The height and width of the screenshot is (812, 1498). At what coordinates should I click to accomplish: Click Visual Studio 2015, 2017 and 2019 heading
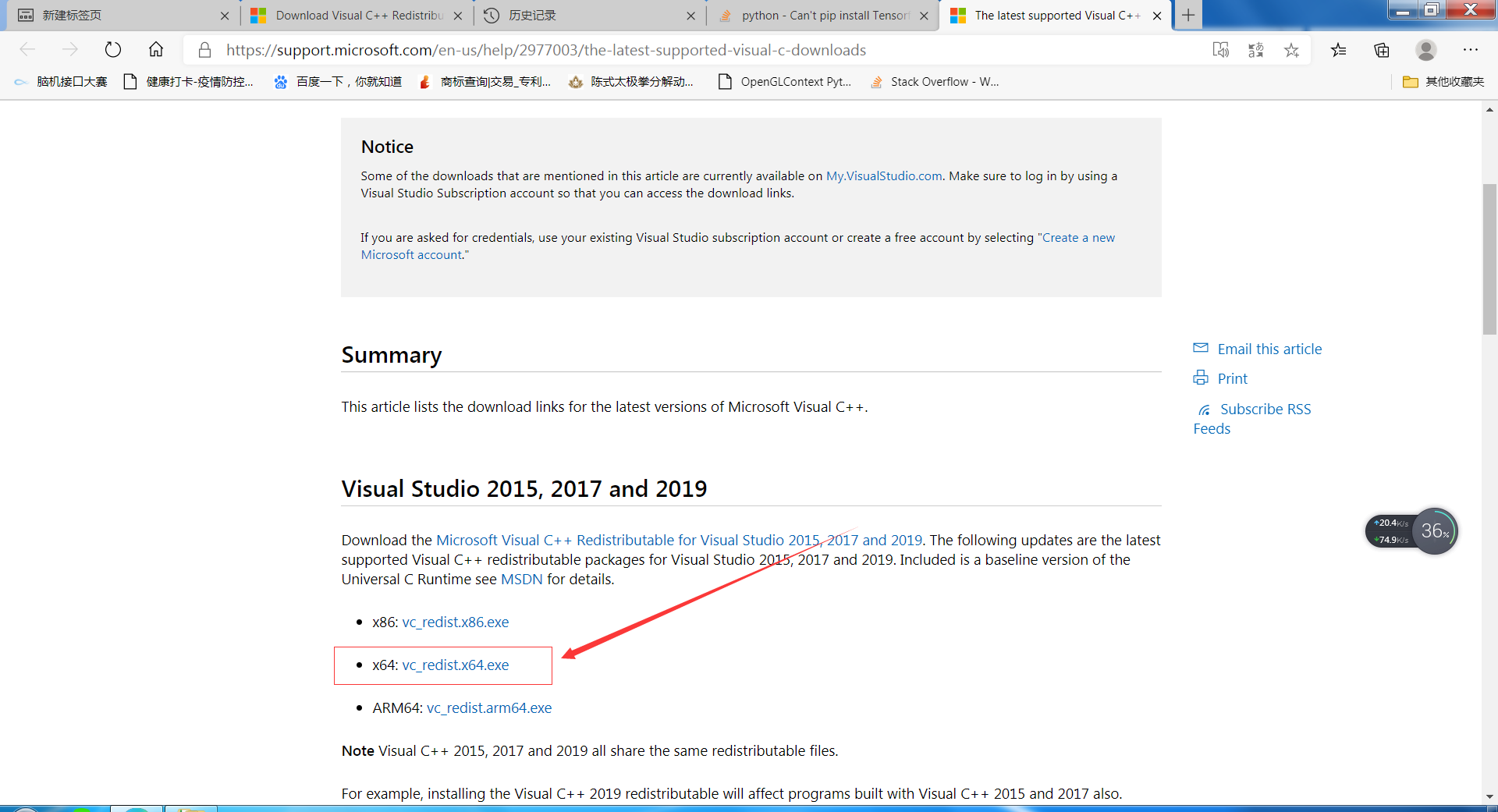pos(524,489)
